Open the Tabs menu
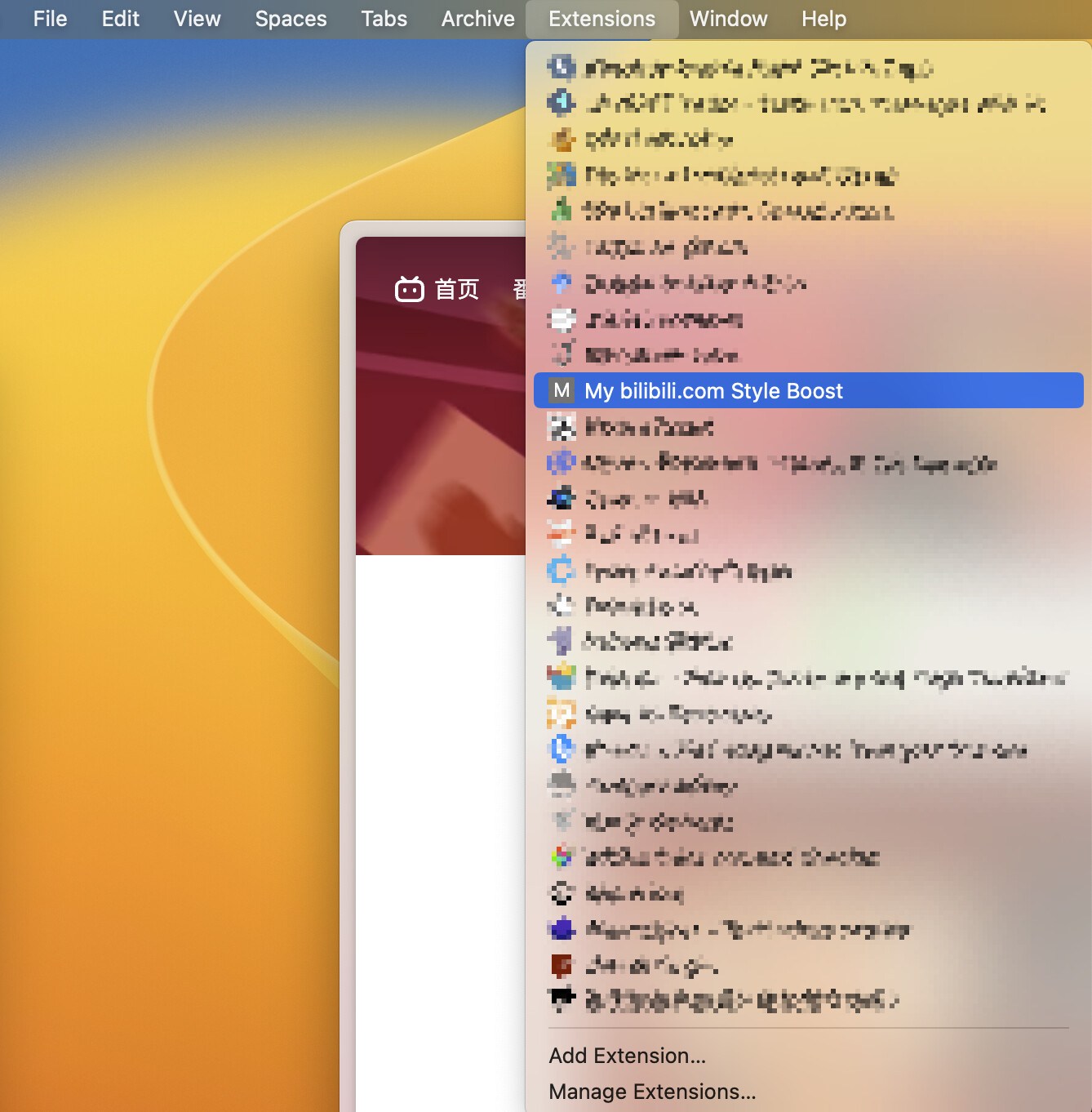The image size is (1092, 1112). [x=384, y=19]
